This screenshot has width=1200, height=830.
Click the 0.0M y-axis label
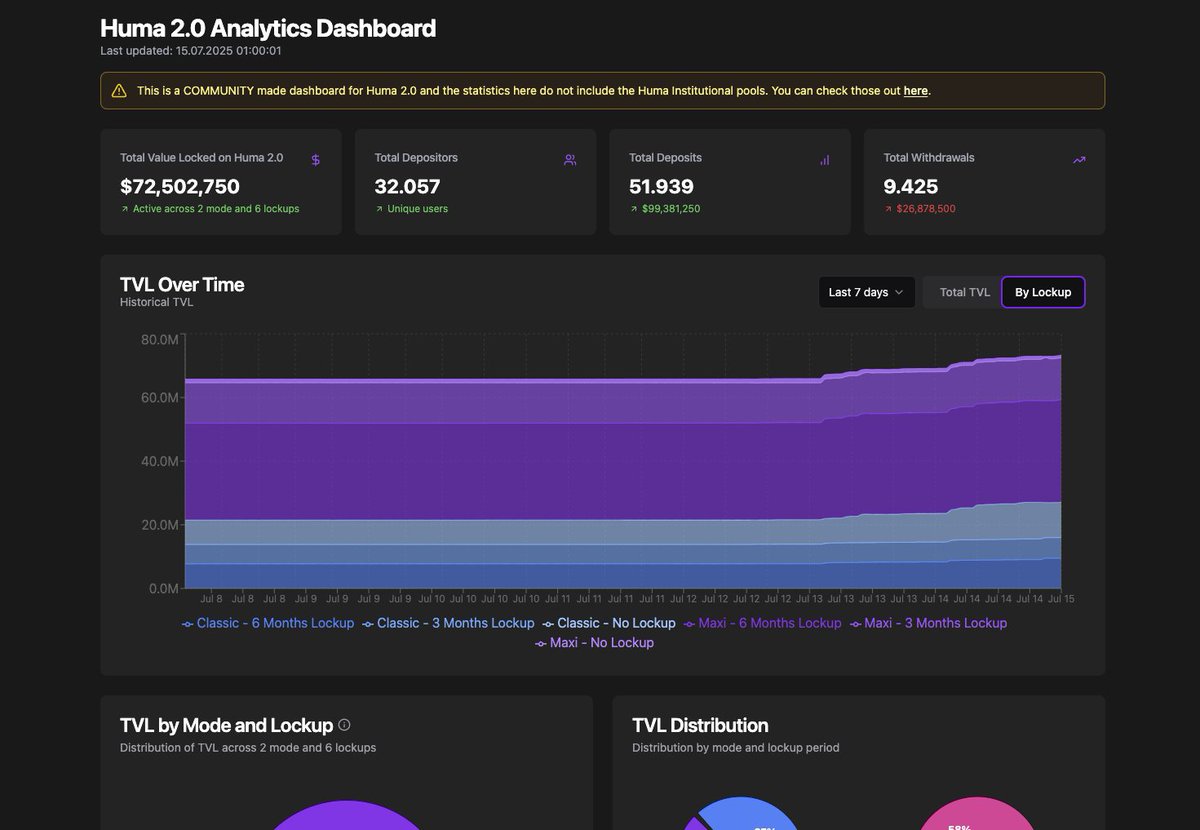point(162,588)
